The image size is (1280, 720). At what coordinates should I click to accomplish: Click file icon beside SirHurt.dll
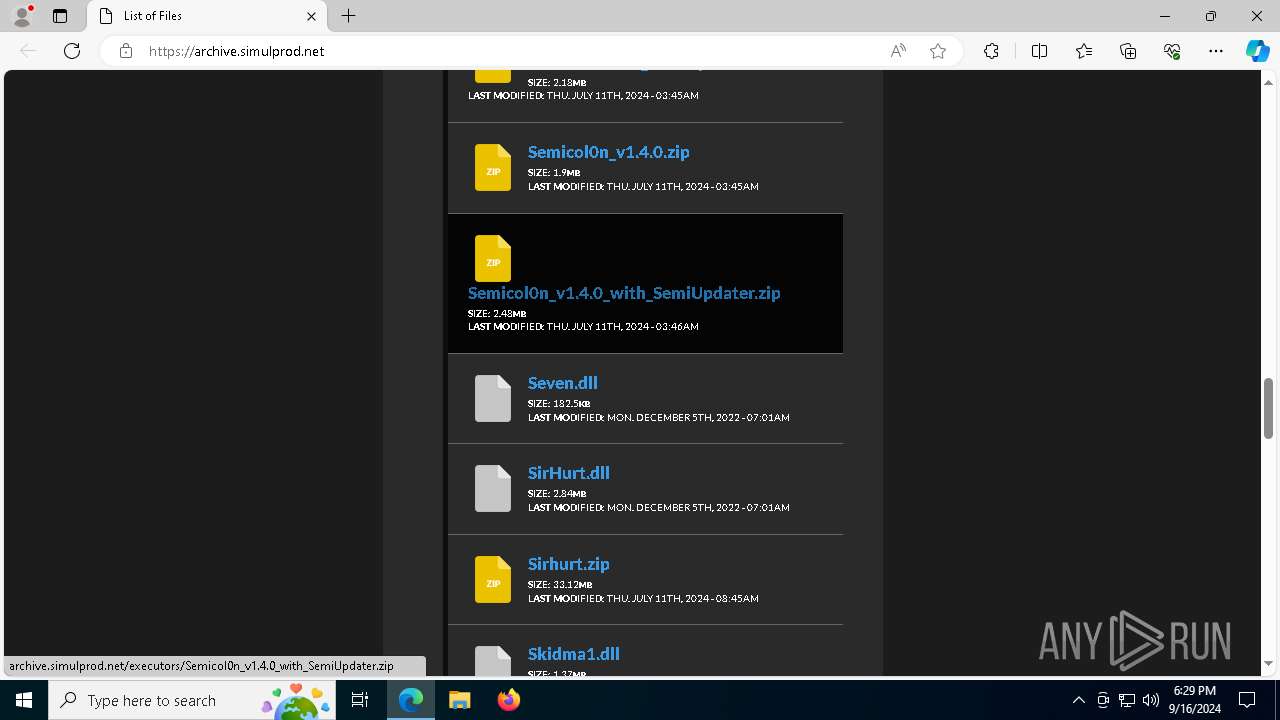point(493,488)
